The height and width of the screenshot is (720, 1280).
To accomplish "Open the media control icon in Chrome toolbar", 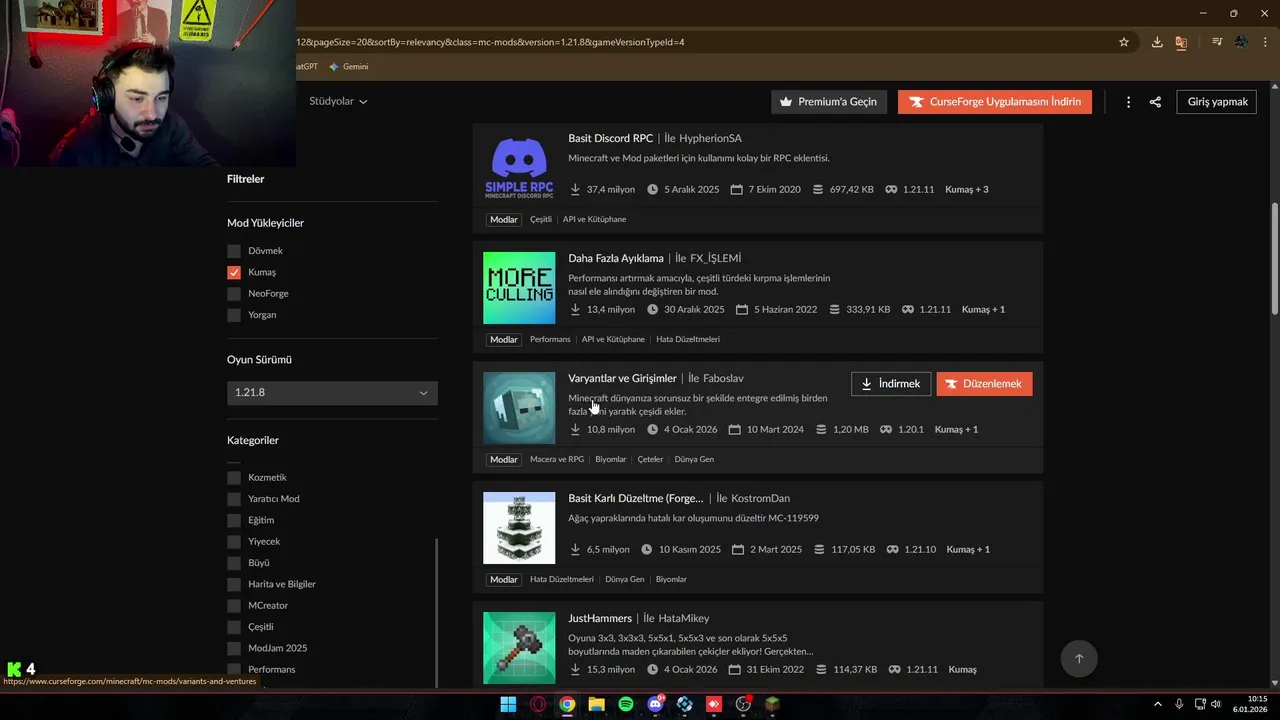I will tap(1217, 42).
